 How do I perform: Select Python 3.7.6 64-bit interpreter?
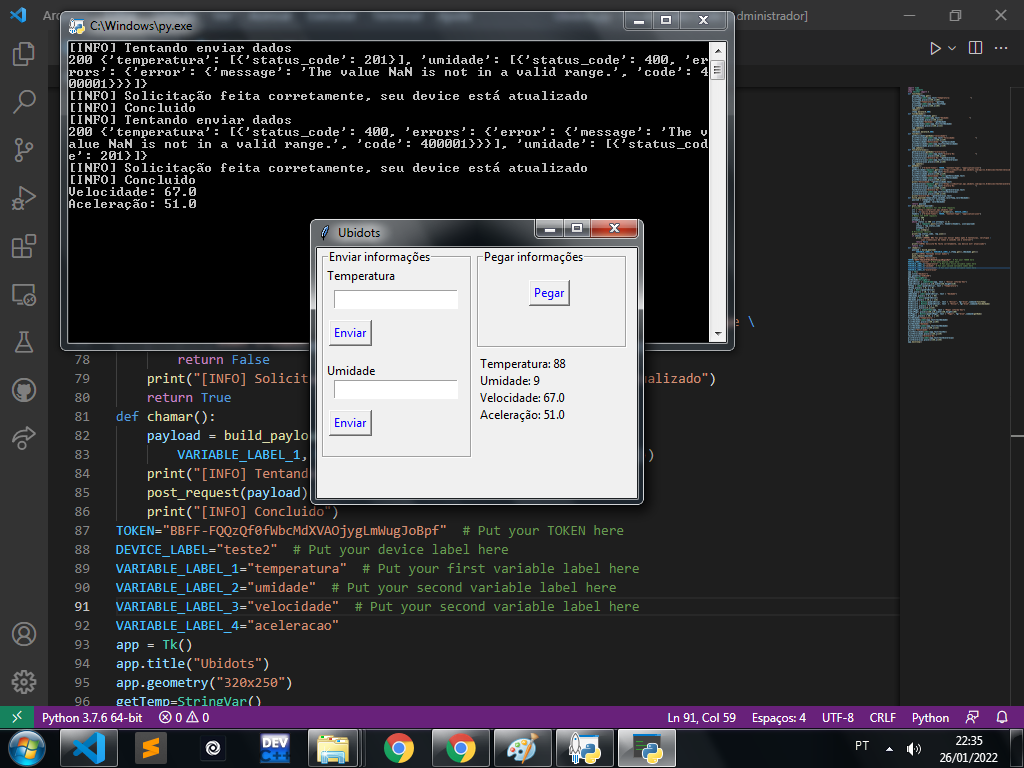92,717
